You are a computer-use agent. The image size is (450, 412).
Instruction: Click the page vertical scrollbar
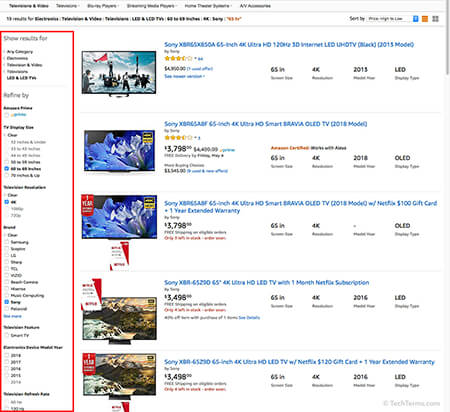click(x=447, y=37)
